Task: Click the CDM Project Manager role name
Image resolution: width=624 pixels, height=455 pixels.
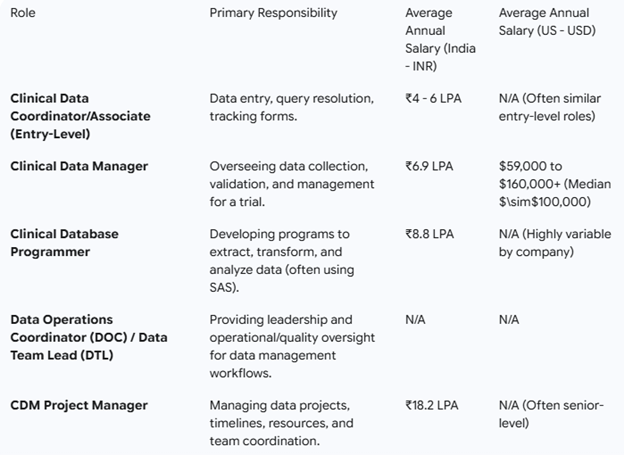Action: 79,405
